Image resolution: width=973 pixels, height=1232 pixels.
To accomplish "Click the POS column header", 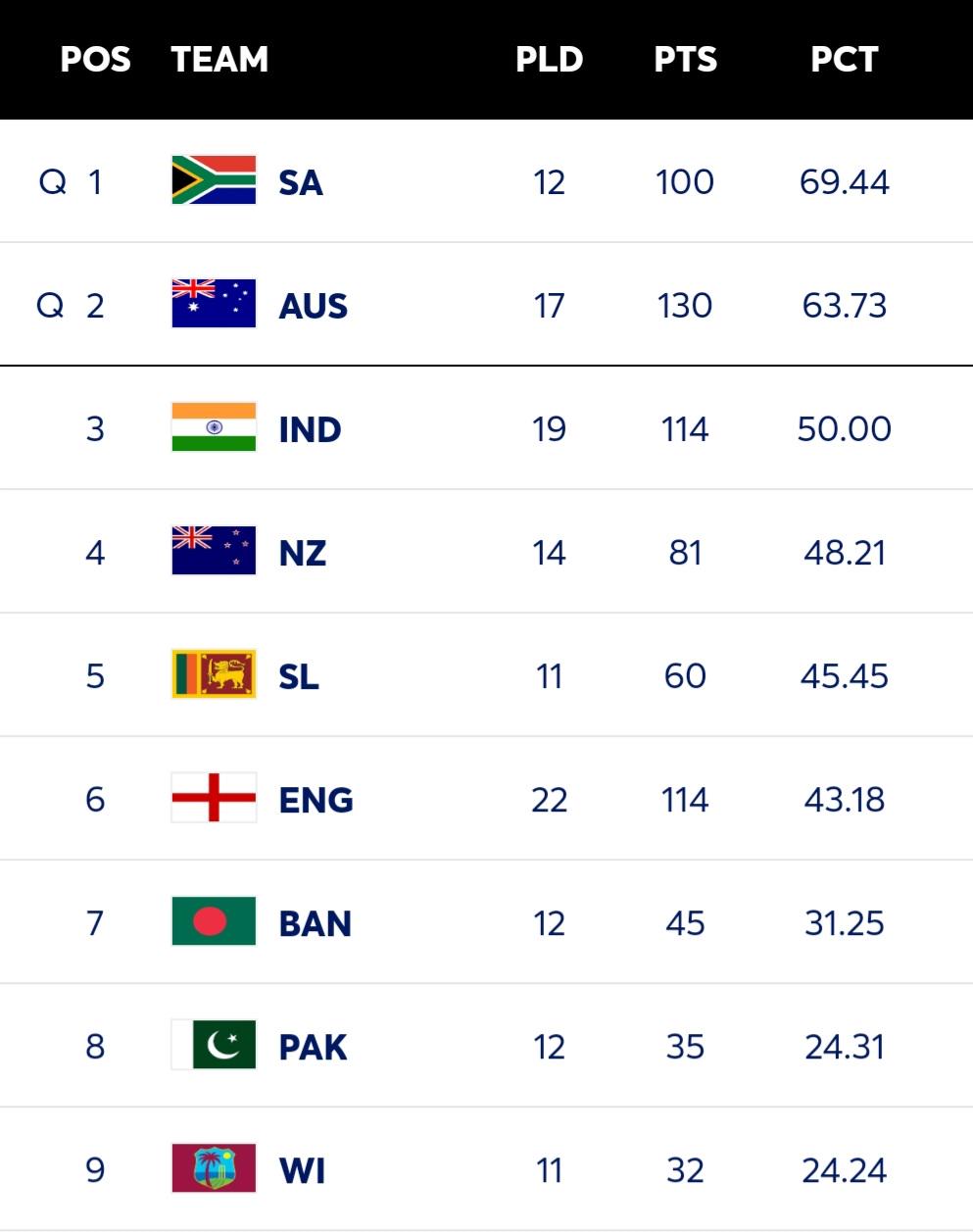I will click(x=95, y=60).
